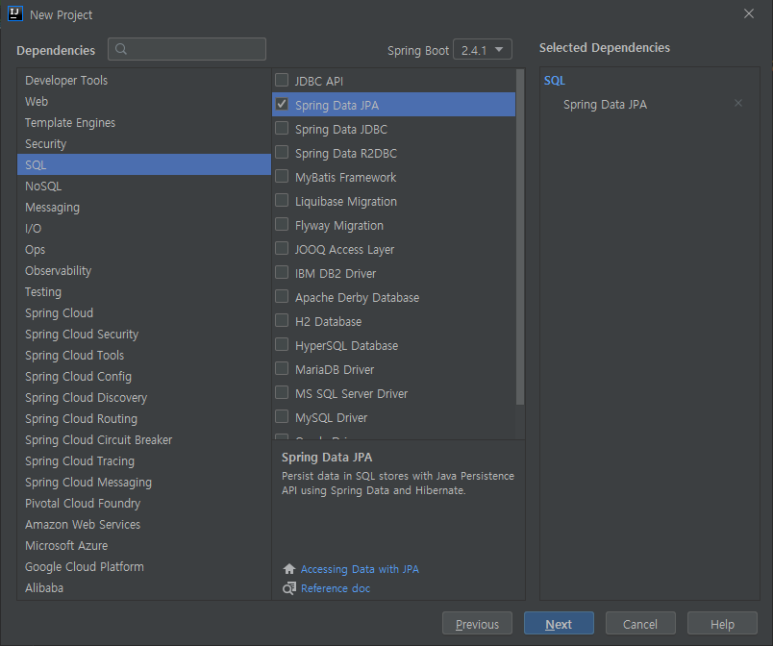
Task: Tick the JOOQ Access Layer checkbox
Action: (x=281, y=248)
